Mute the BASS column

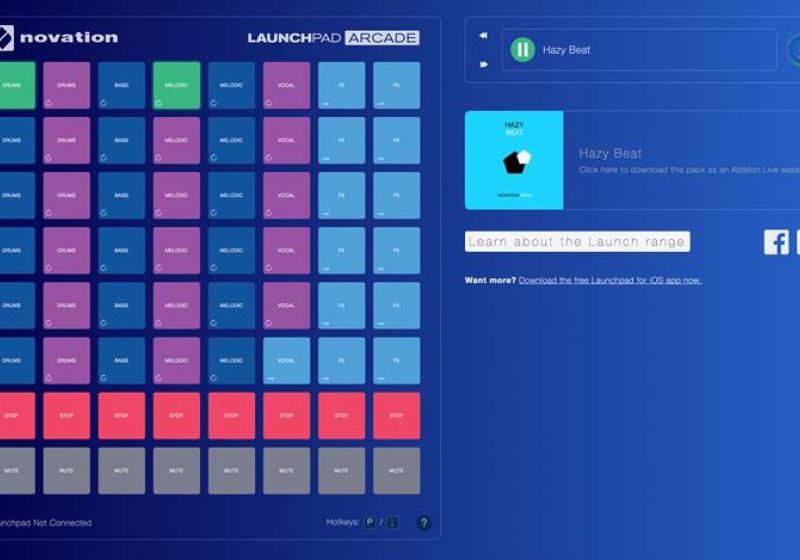coord(121,471)
